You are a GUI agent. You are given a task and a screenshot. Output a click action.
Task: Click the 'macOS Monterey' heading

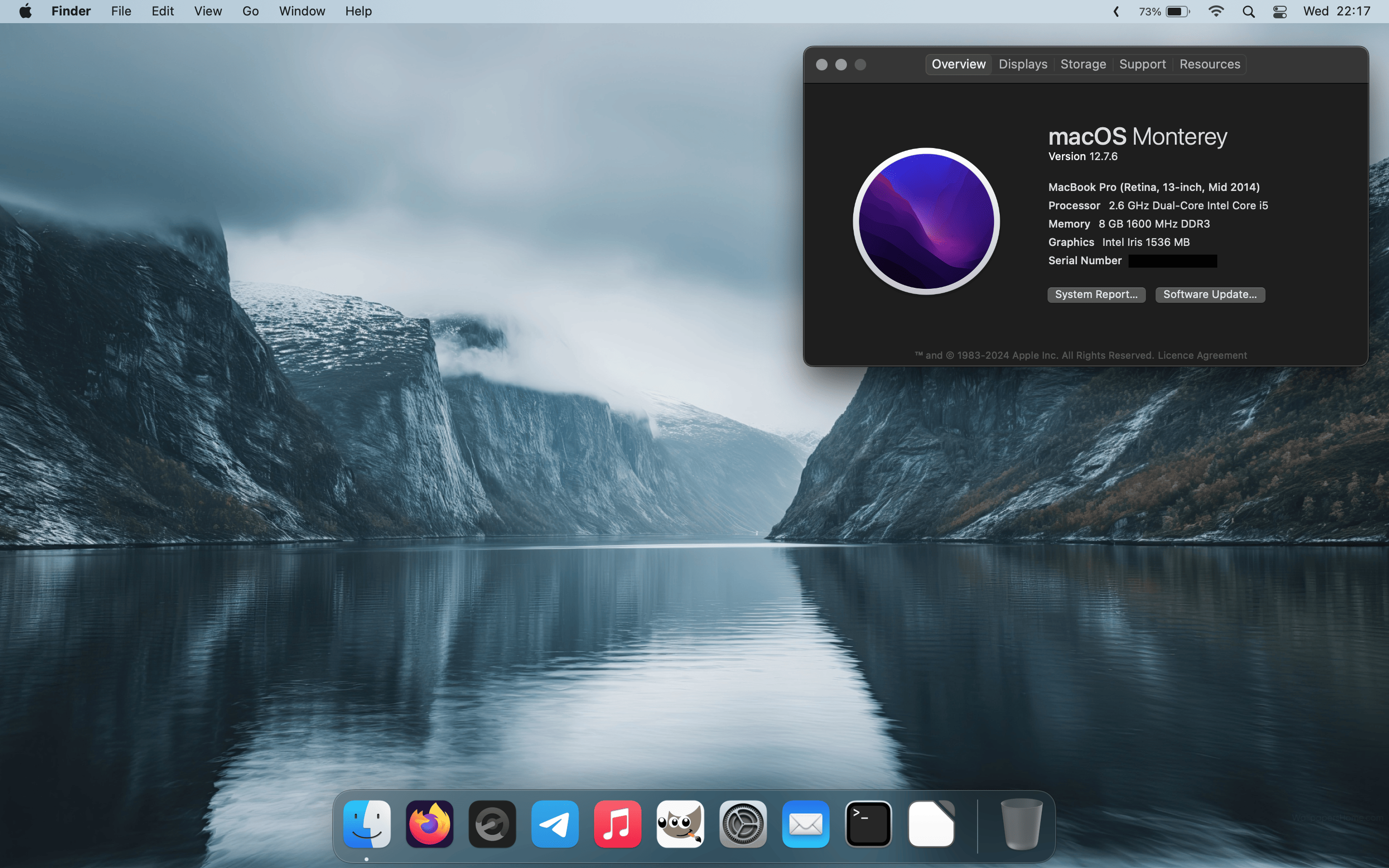1138,136
